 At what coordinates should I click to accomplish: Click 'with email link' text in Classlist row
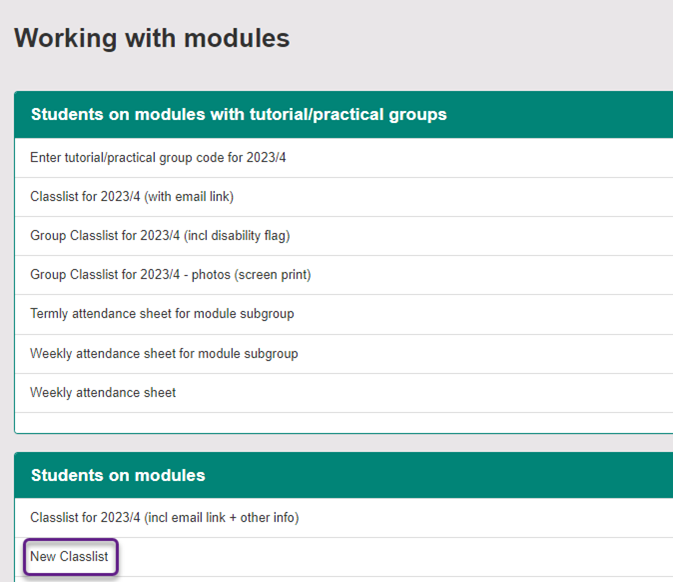(191, 196)
